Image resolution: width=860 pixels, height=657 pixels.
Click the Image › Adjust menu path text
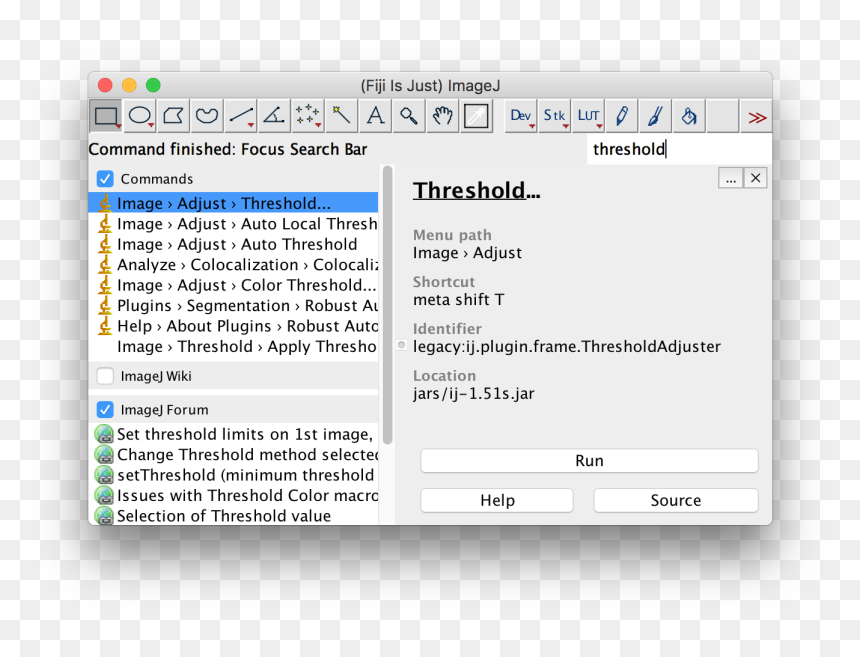[467, 253]
